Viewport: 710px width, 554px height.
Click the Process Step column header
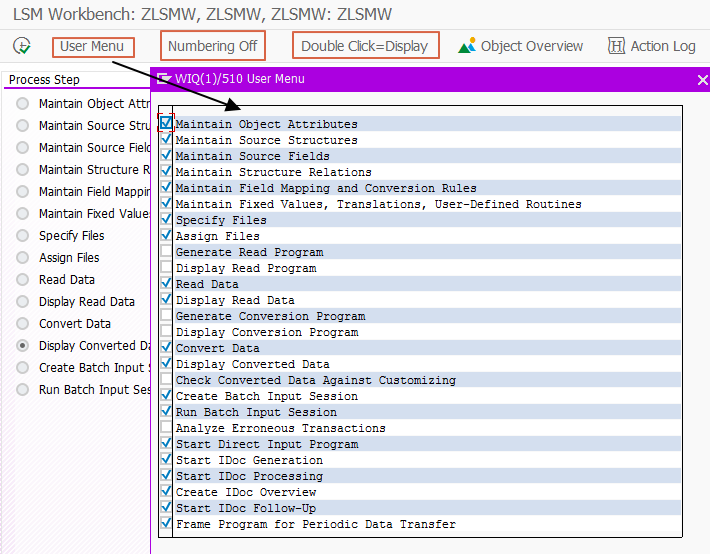(x=44, y=80)
